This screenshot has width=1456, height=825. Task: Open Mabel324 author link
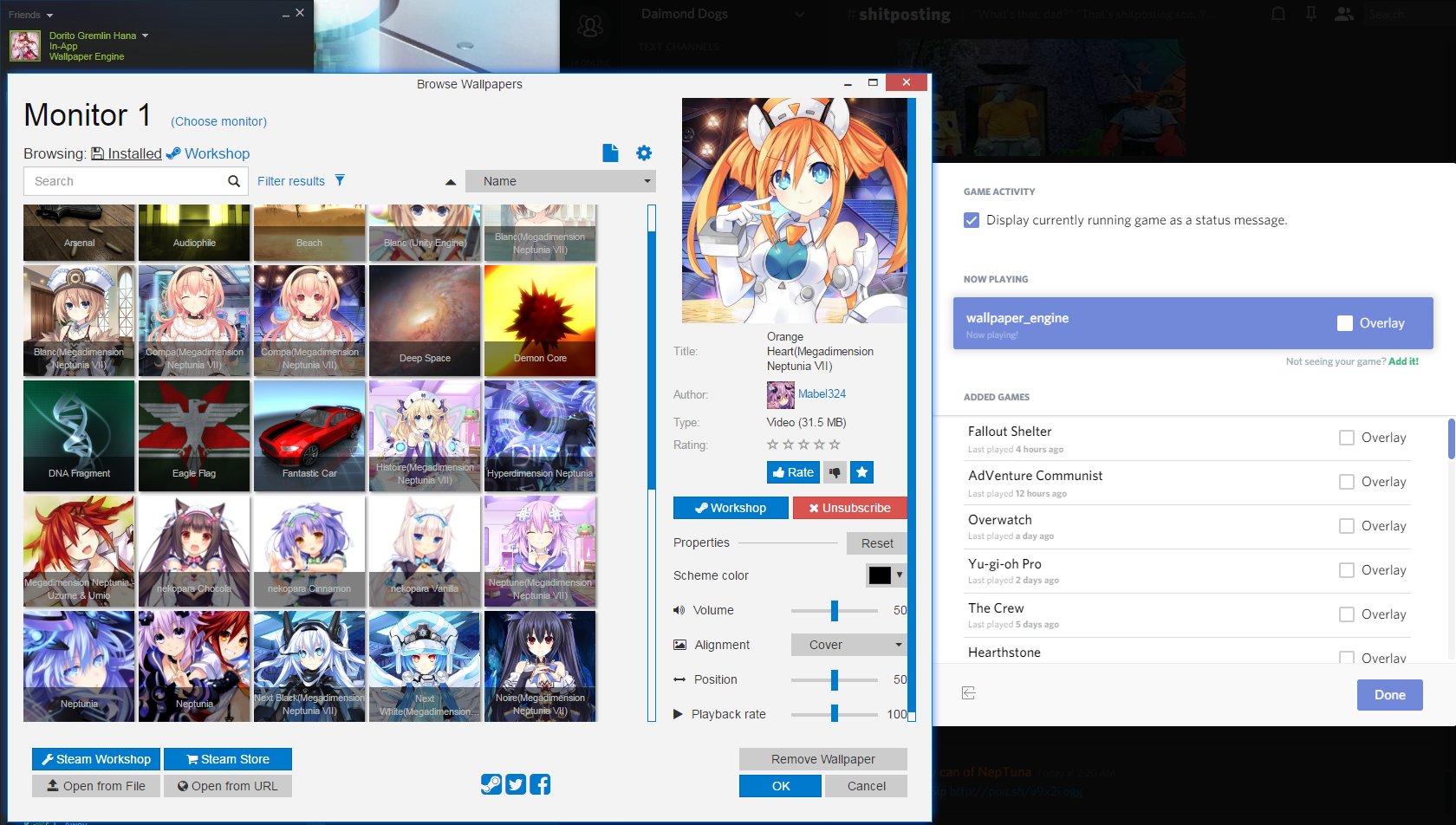(x=822, y=393)
